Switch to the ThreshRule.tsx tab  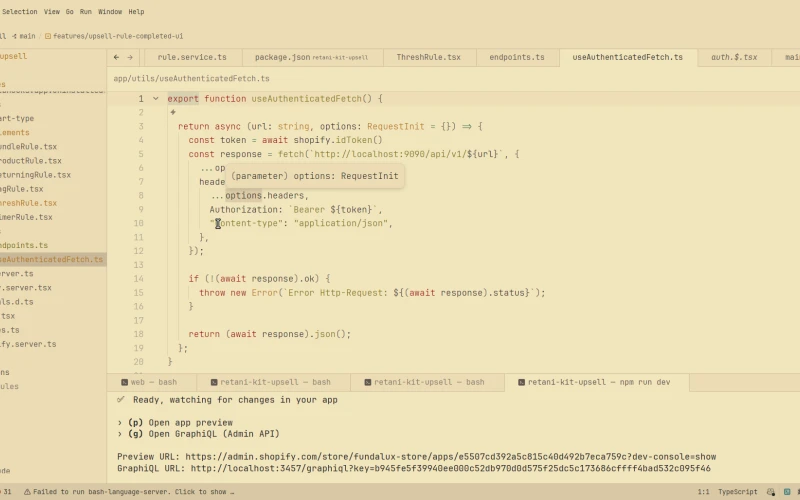tap(429, 57)
